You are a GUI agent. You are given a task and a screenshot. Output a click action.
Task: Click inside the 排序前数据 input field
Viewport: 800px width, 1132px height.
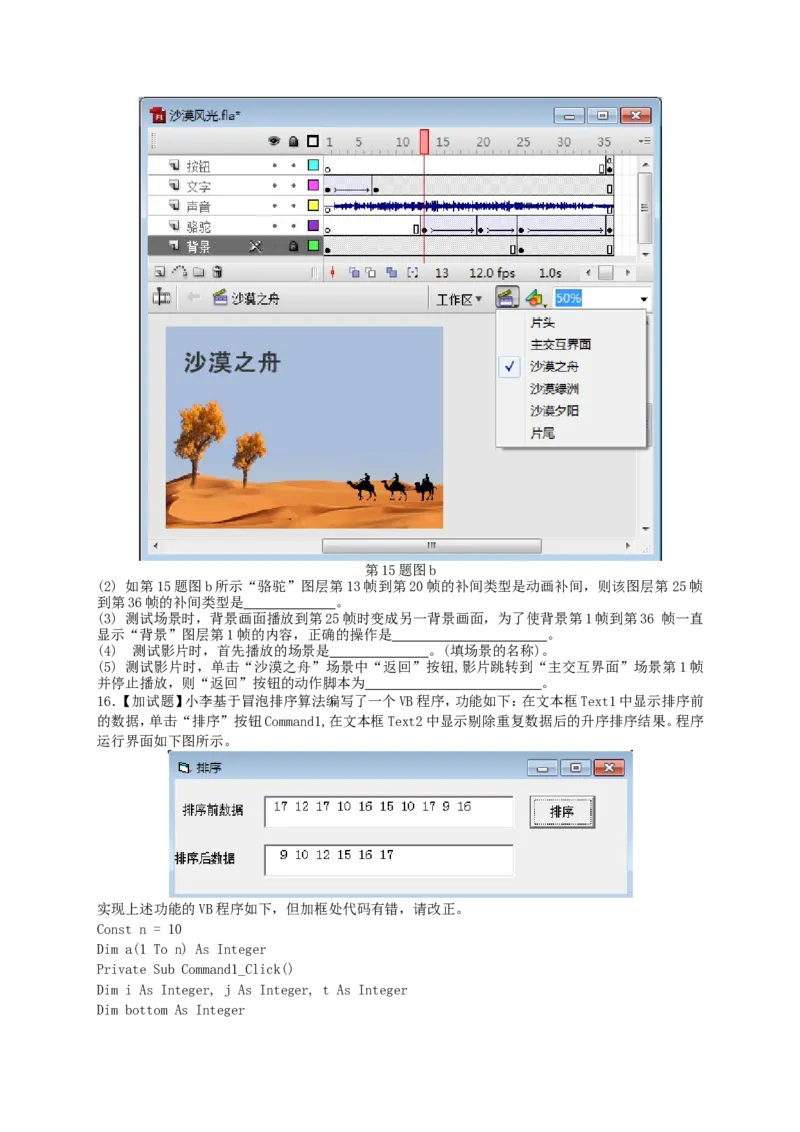pyautogui.click(x=388, y=811)
